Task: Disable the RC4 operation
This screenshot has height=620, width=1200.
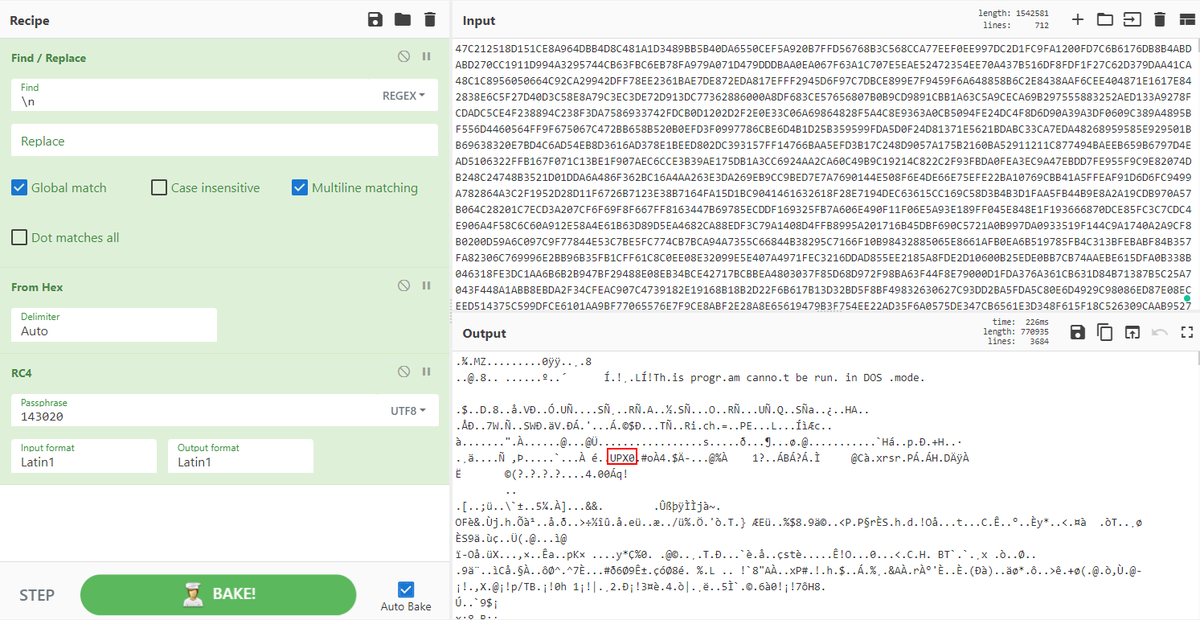Action: pyautogui.click(x=406, y=372)
